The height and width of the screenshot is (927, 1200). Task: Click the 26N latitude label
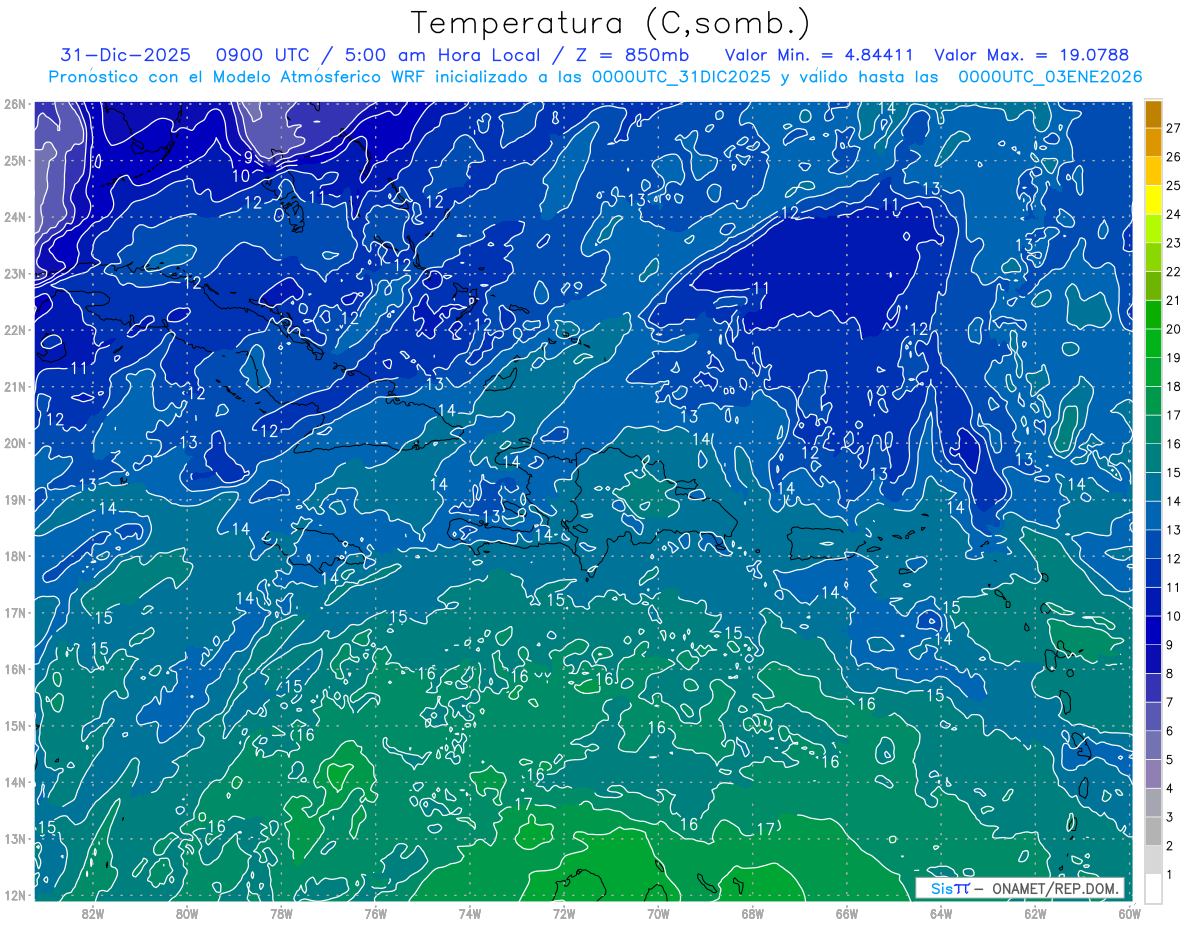tap(15, 104)
